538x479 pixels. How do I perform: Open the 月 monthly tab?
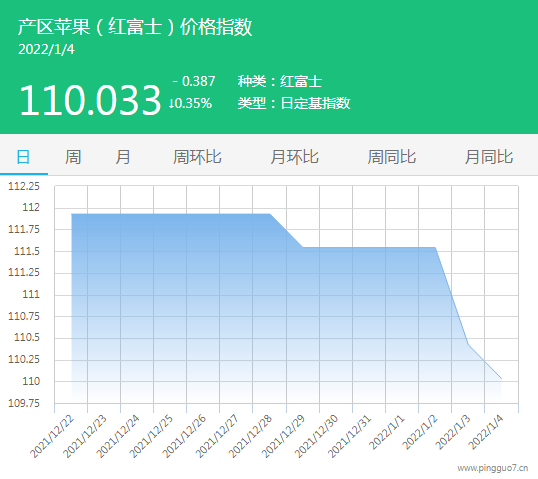coord(122,157)
